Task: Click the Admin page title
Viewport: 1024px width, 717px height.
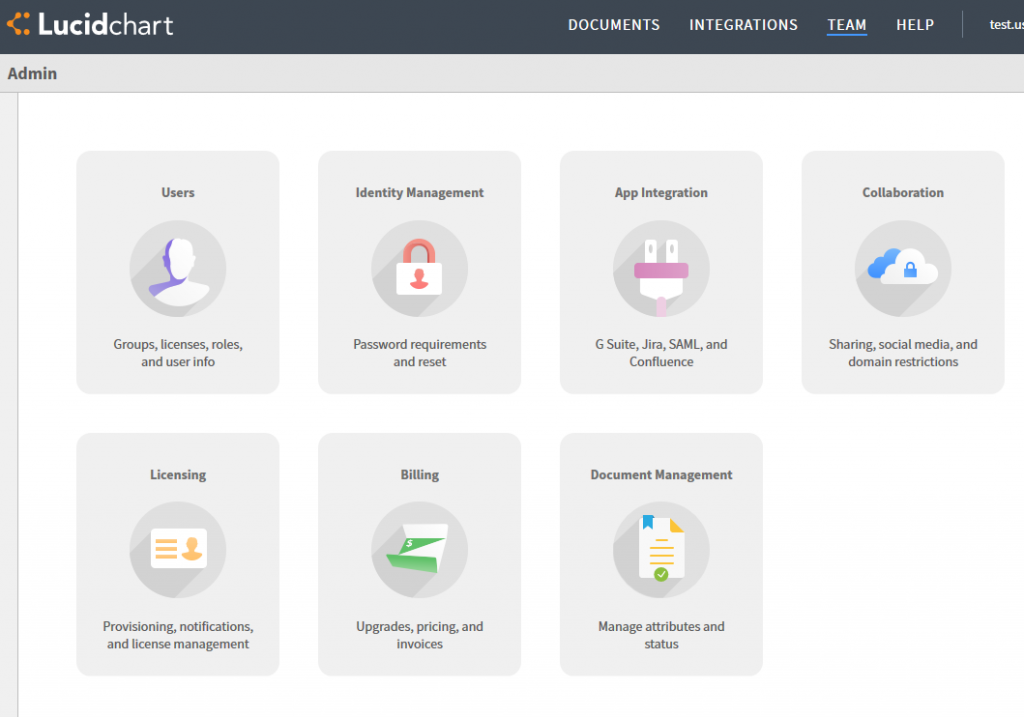Action: (x=32, y=73)
